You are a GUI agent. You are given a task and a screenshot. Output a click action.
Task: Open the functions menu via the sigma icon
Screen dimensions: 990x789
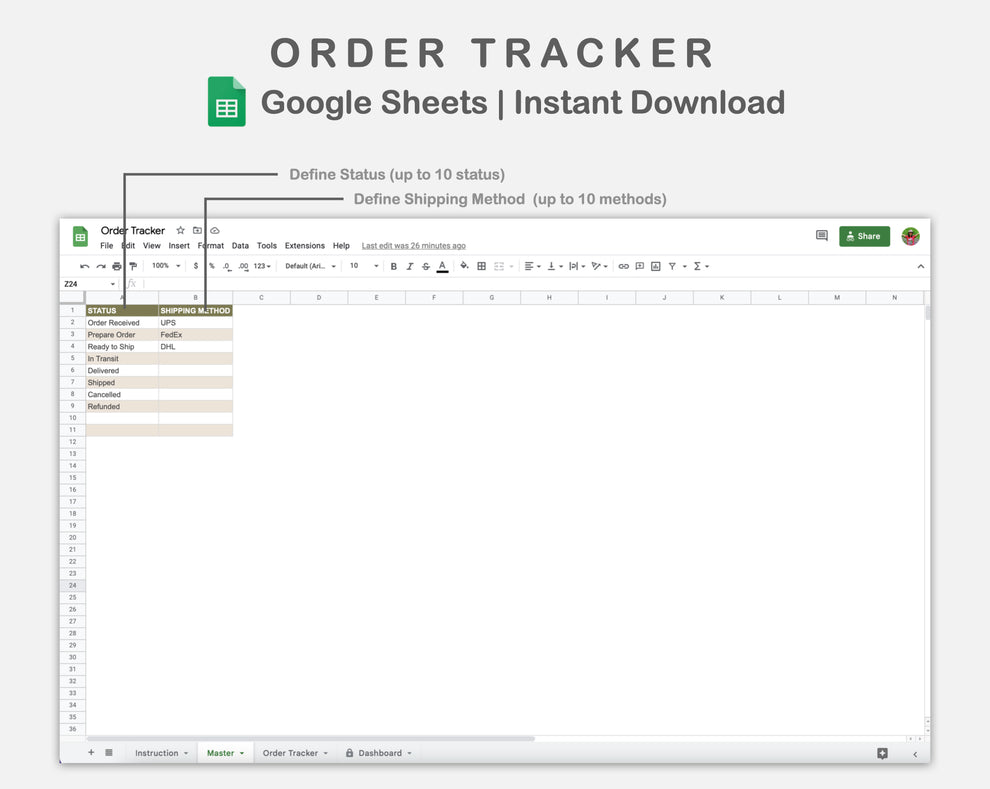(697, 266)
